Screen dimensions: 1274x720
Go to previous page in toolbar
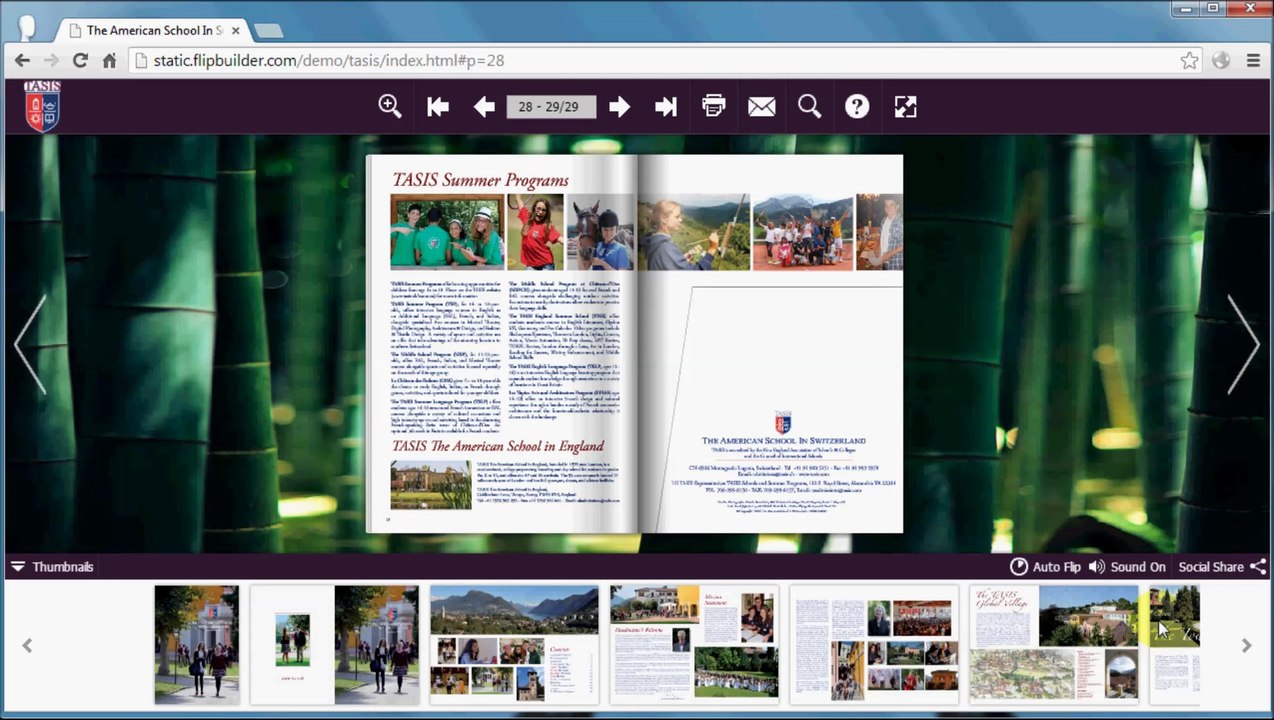pos(484,107)
